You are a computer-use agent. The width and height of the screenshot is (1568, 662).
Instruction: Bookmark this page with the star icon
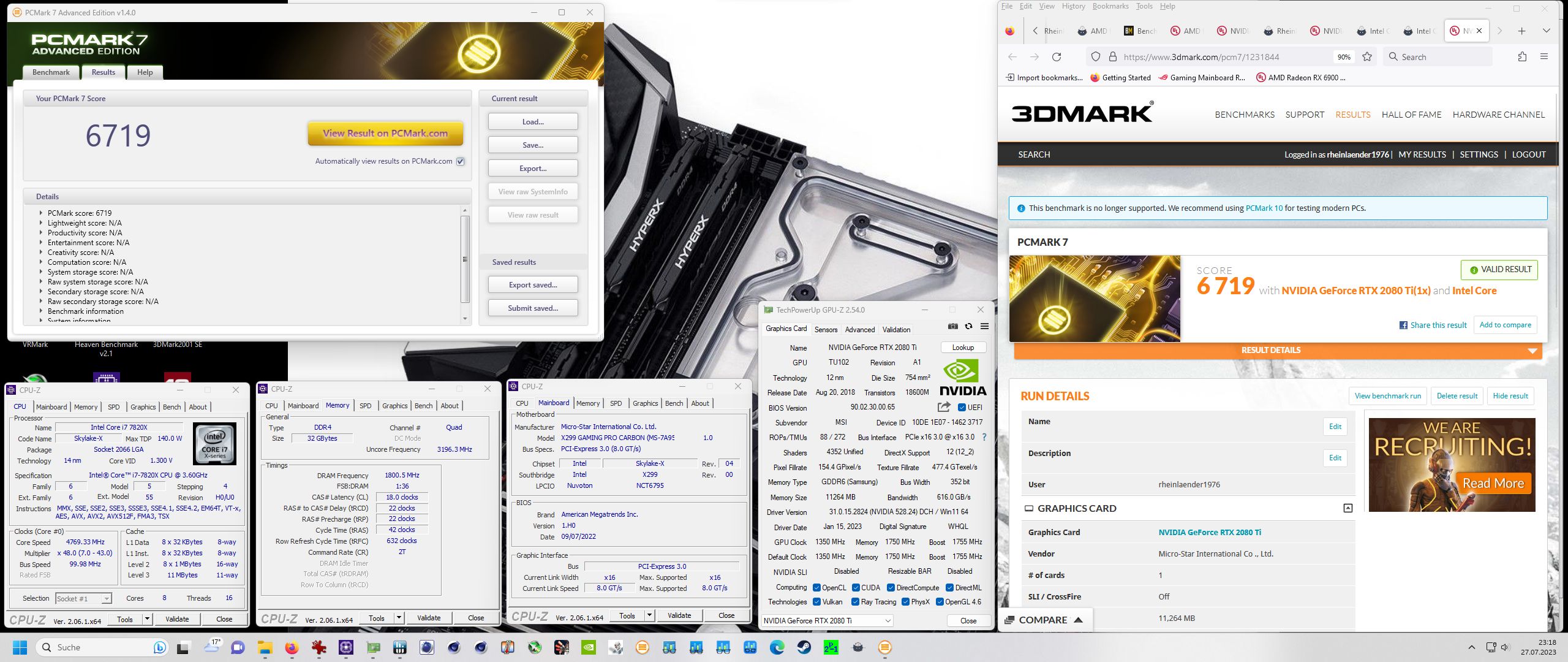tap(1367, 57)
